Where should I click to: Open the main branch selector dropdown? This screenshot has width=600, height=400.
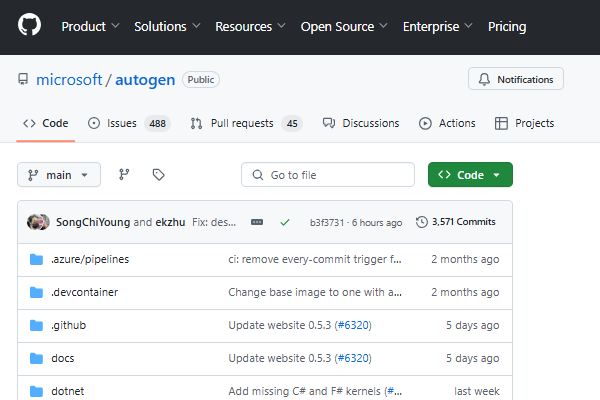click(x=59, y=175)
